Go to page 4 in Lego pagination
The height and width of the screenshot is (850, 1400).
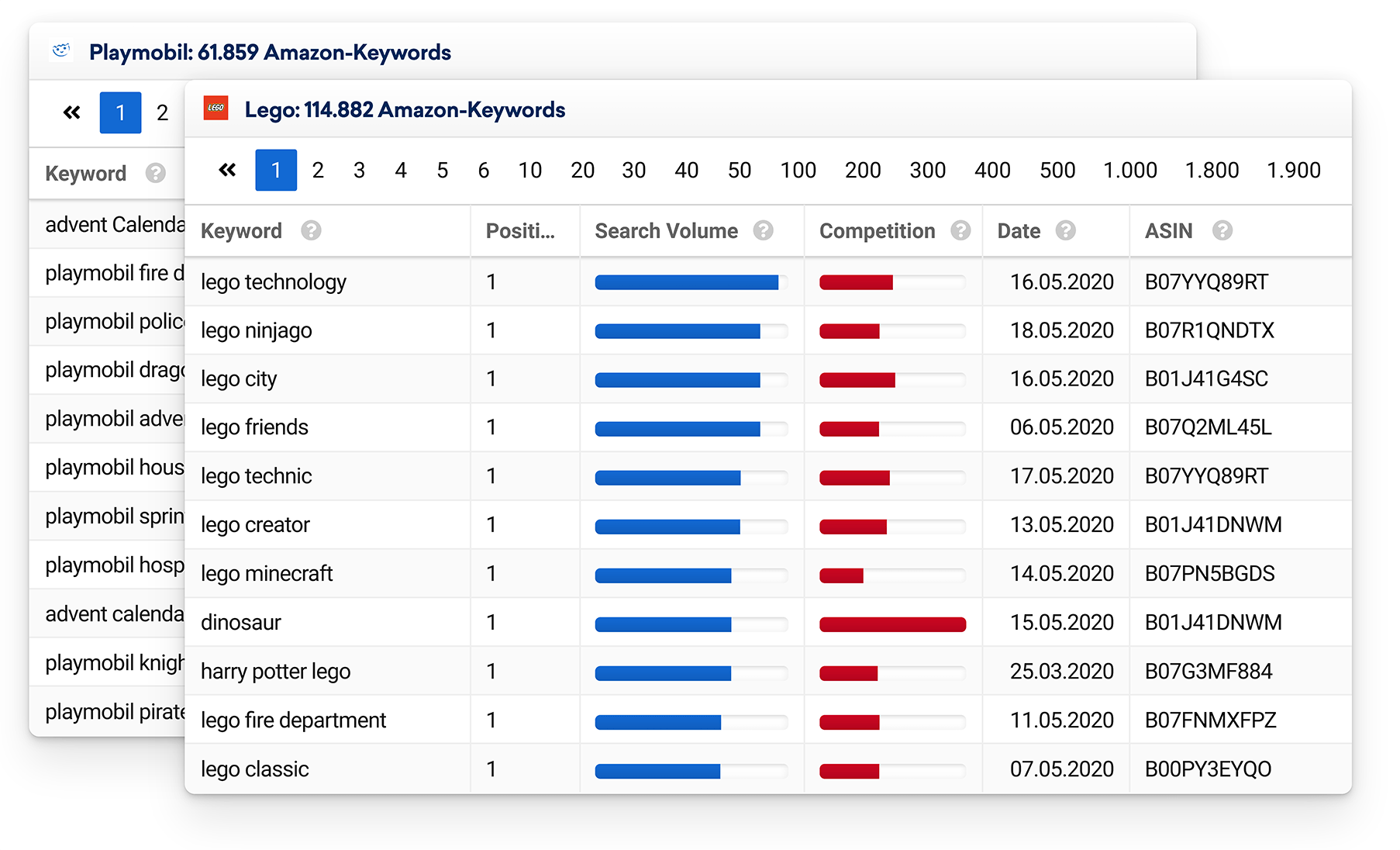tap(401, 170)
